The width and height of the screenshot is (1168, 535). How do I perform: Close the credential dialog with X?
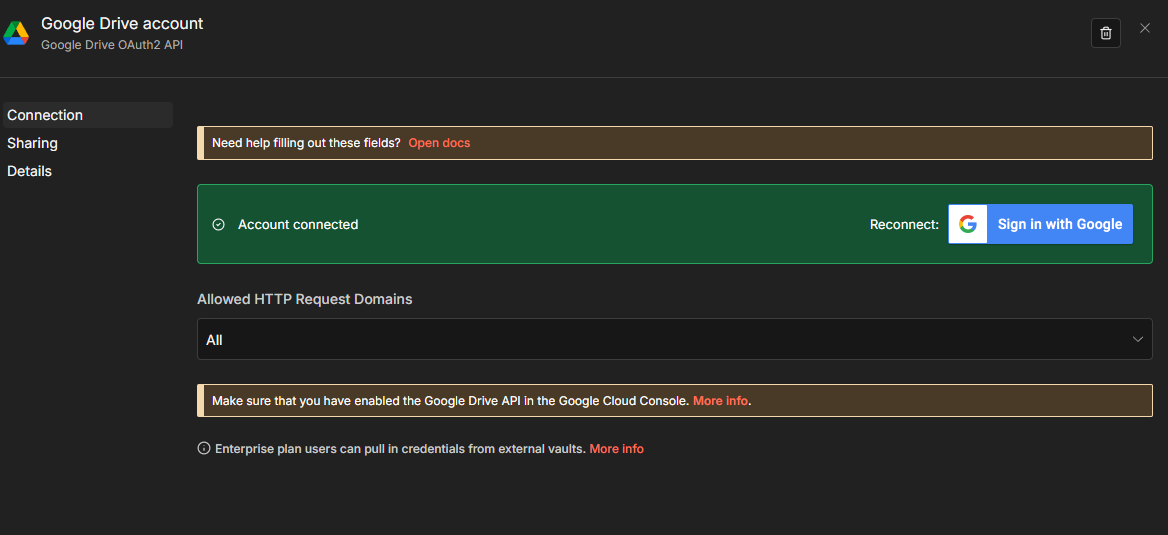pyautogui.click(x=1145, y=28)
